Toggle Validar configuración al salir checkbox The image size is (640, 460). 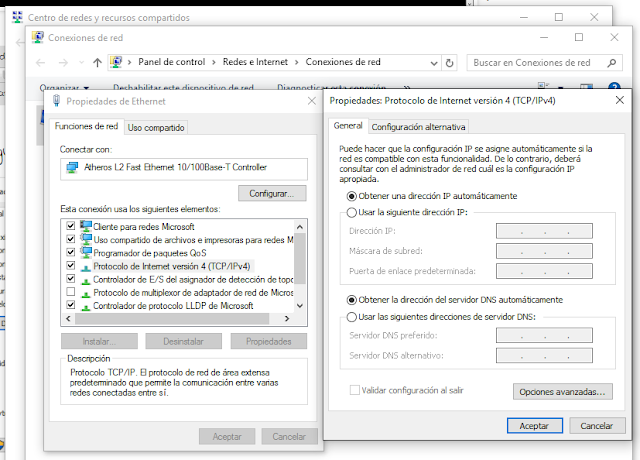click(354, 390)
